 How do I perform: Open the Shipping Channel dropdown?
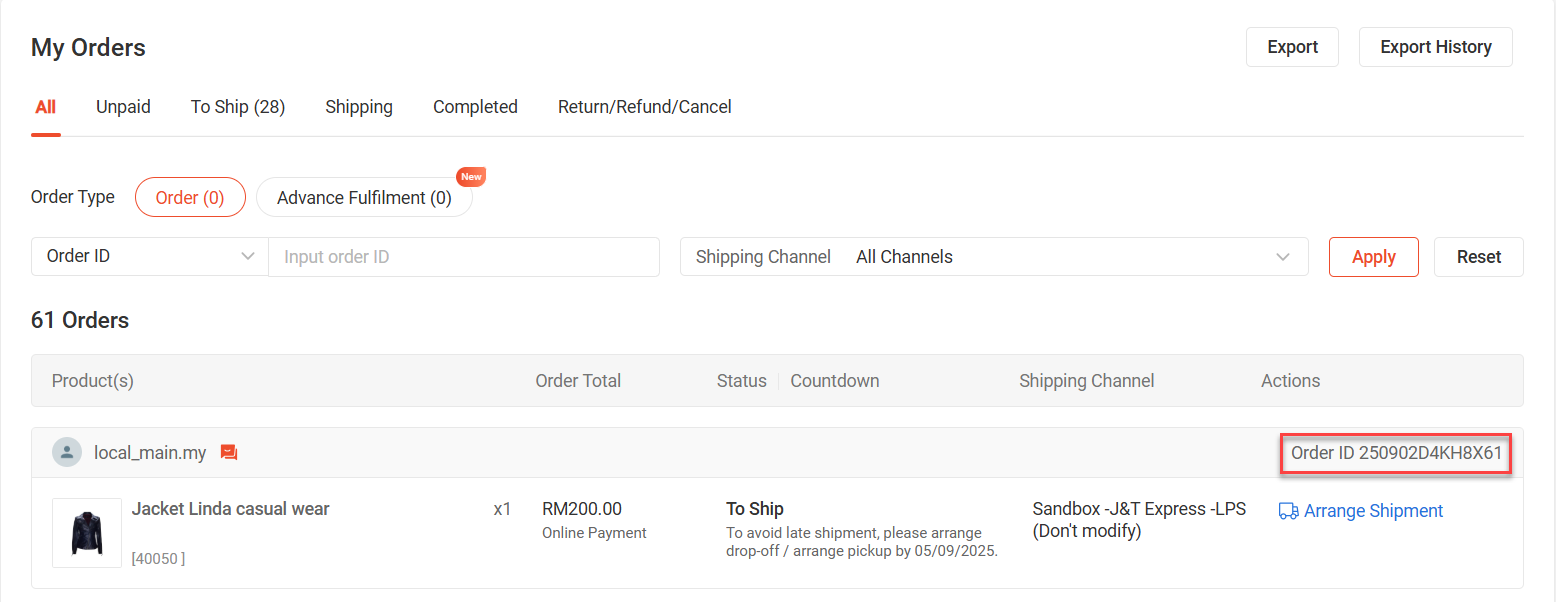pyautogui.click(x=994, y=257)
